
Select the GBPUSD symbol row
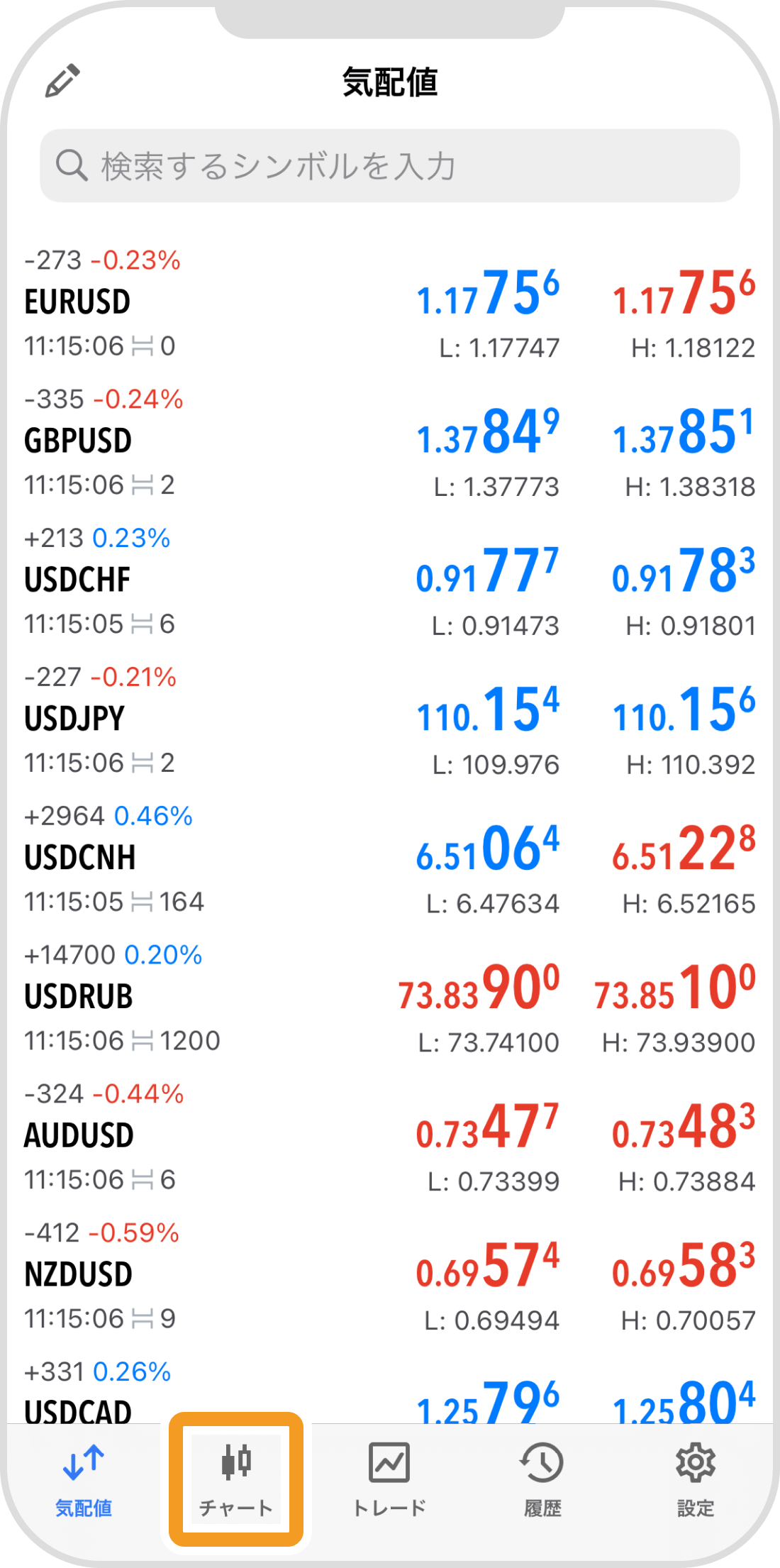tap(213, 441)
